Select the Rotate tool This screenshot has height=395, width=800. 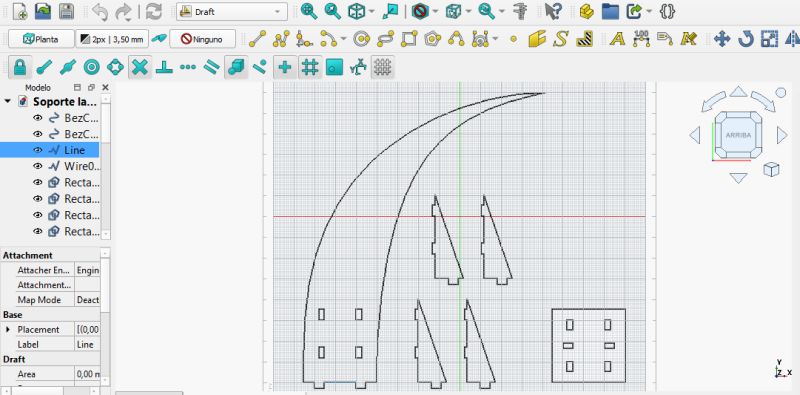point(746,39)
